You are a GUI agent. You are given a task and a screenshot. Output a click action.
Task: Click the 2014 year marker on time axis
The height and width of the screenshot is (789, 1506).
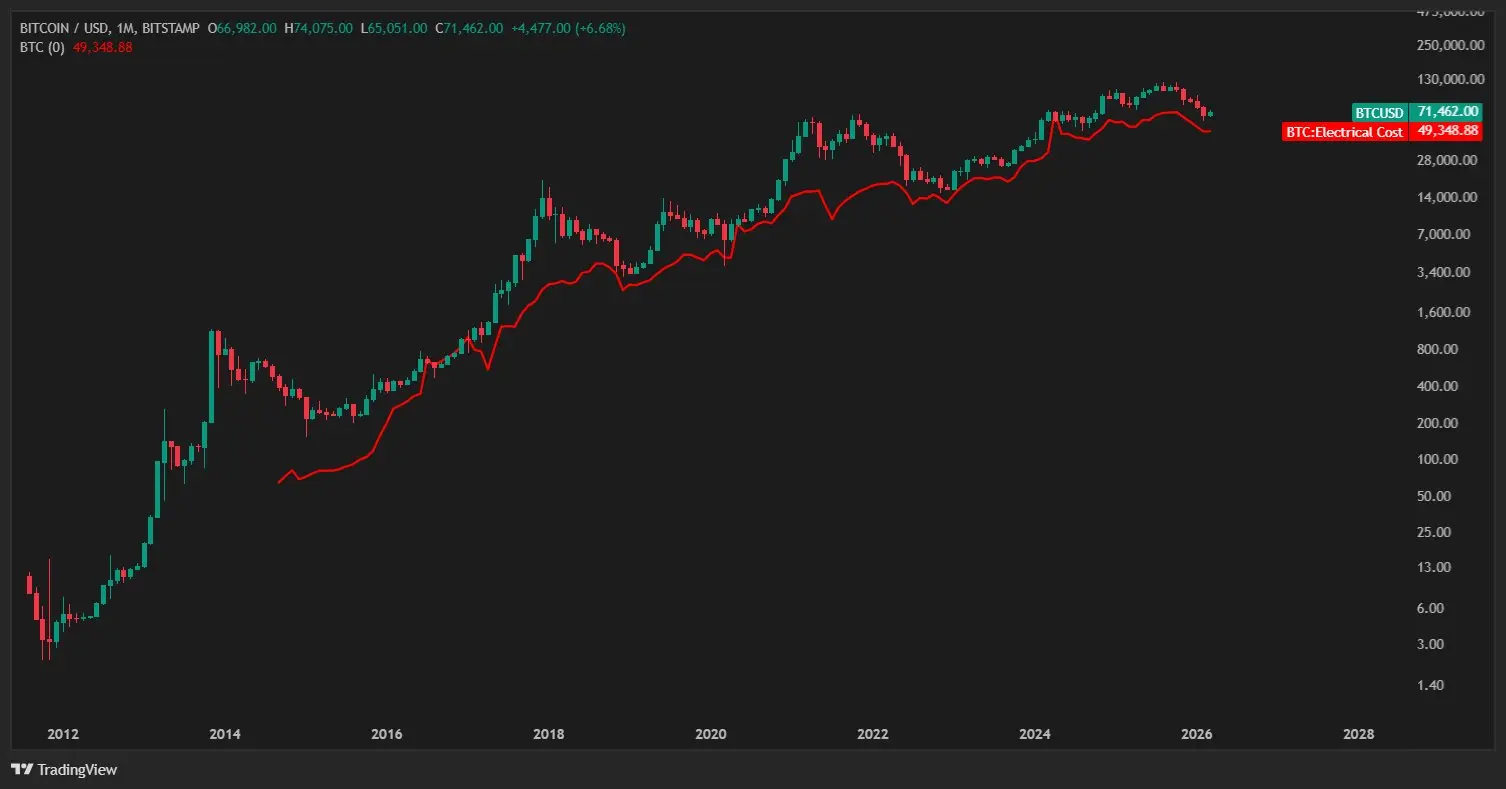pos(224,734)
